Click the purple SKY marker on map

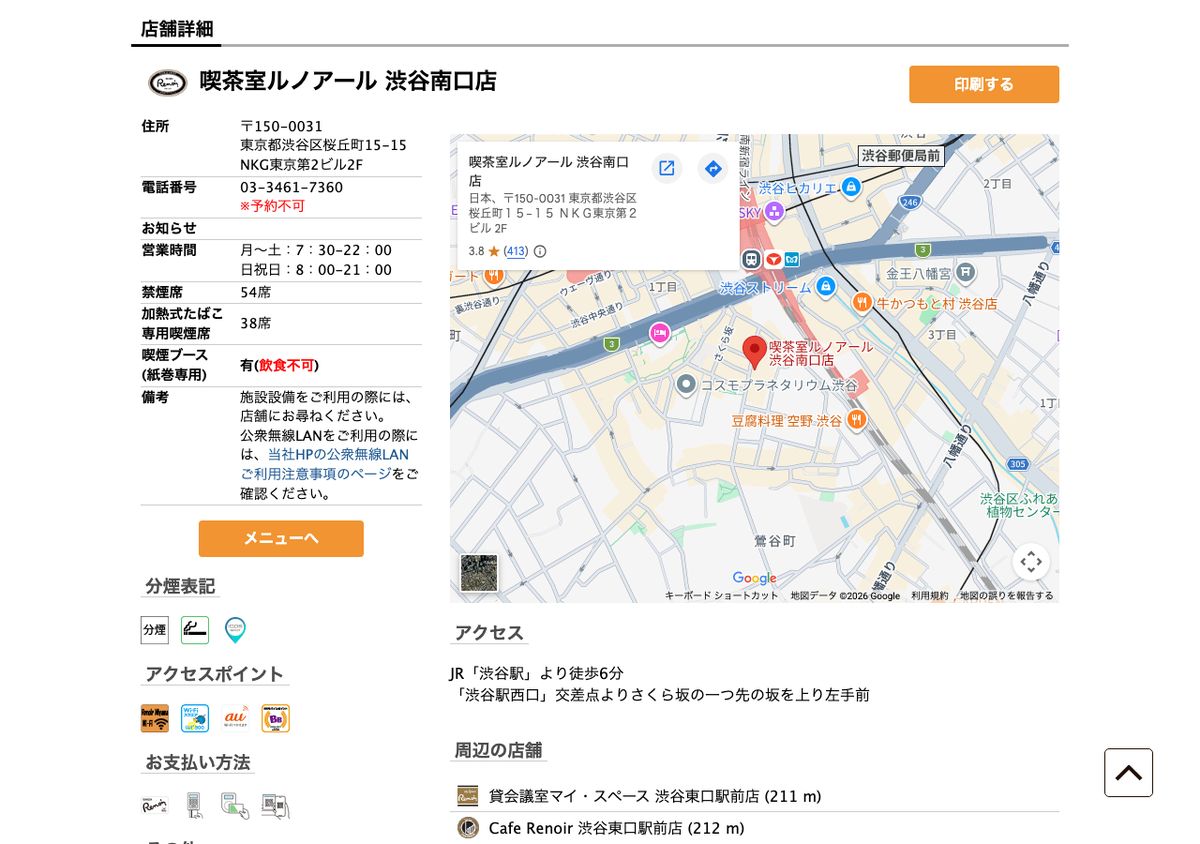click(774, 211)
